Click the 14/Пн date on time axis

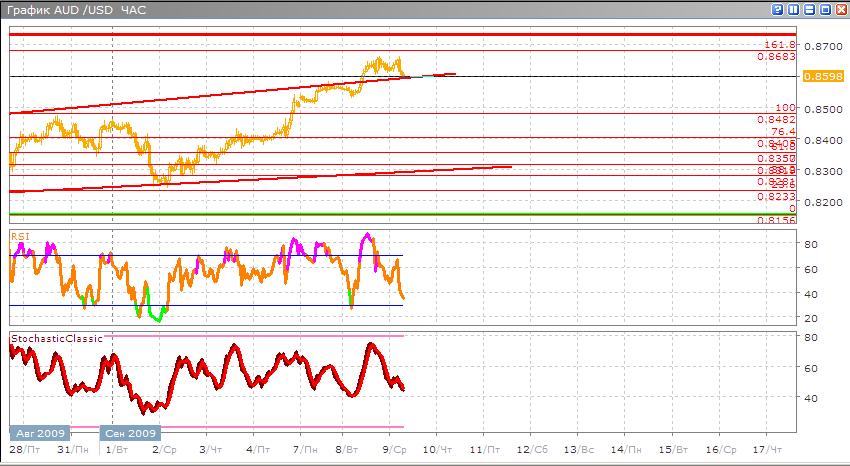point(625,451)
